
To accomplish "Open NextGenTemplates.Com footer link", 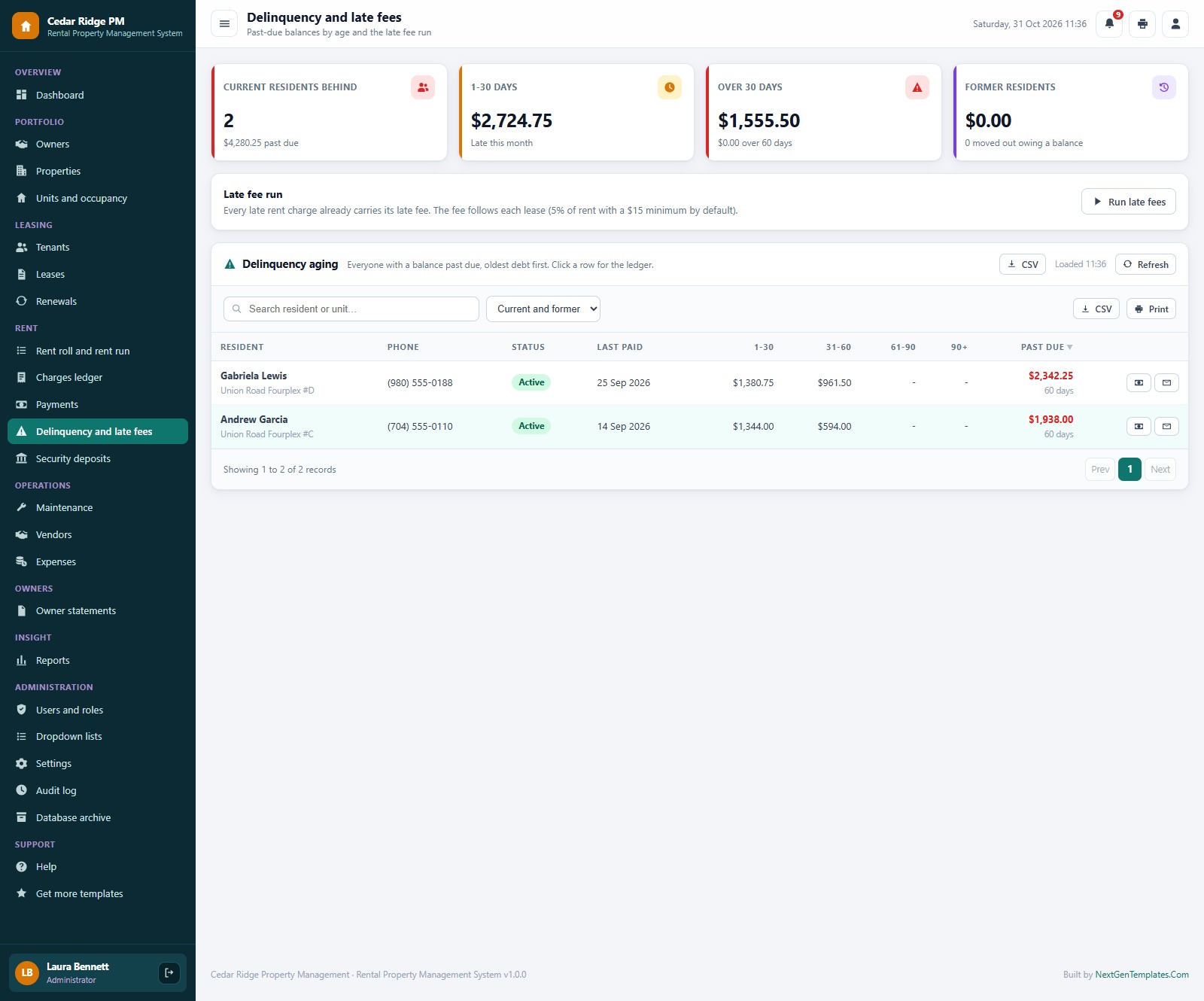I will coord(1142,975).
